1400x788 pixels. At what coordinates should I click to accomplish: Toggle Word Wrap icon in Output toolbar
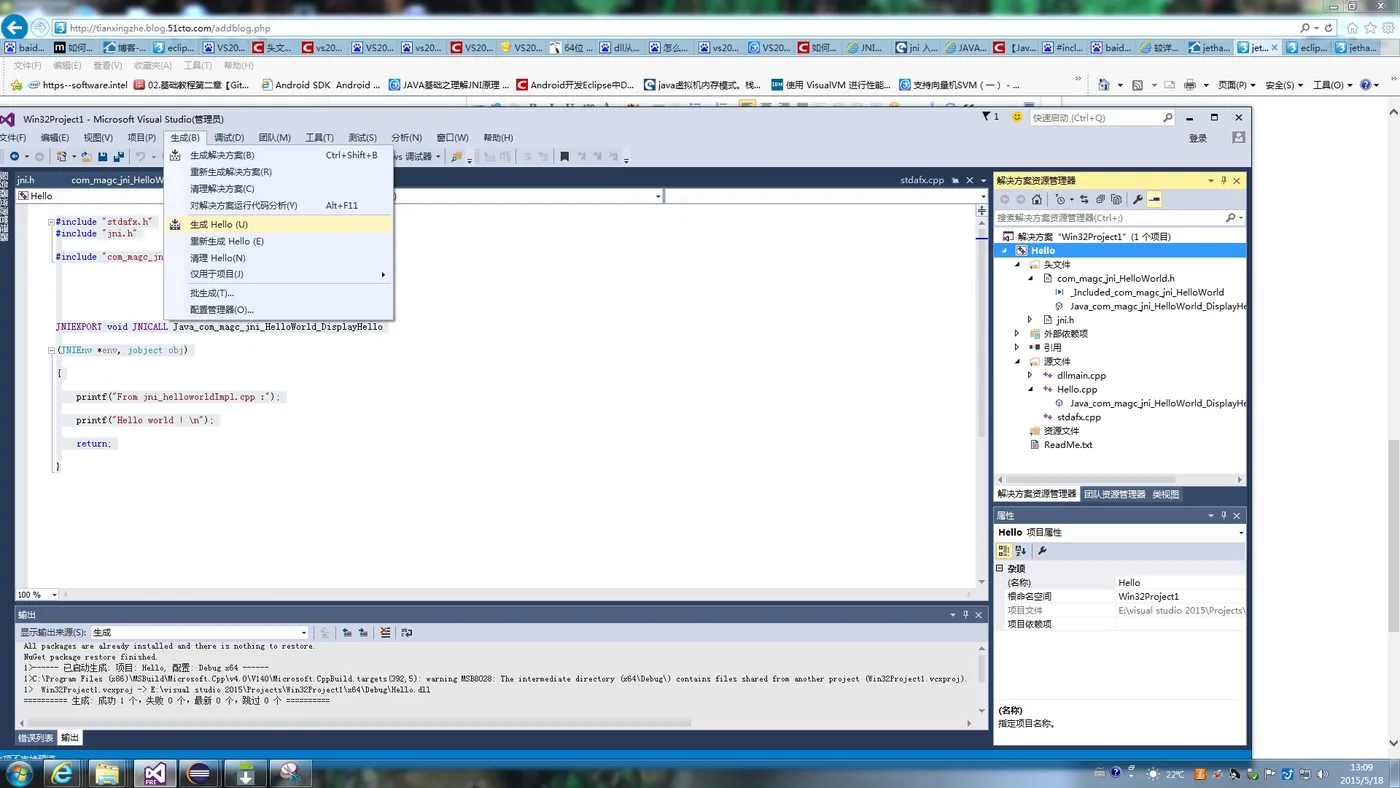406,632
